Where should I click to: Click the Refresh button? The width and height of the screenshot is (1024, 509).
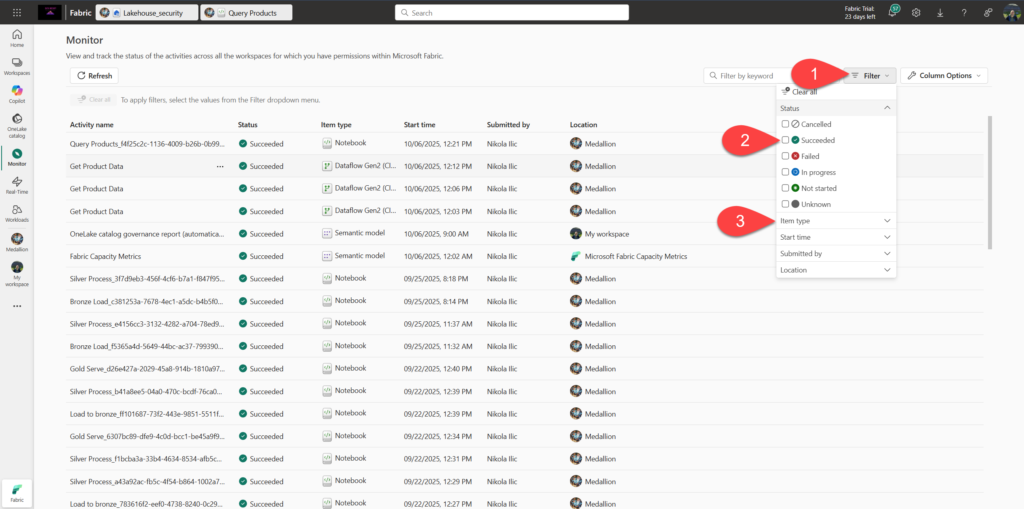(94, 76)
